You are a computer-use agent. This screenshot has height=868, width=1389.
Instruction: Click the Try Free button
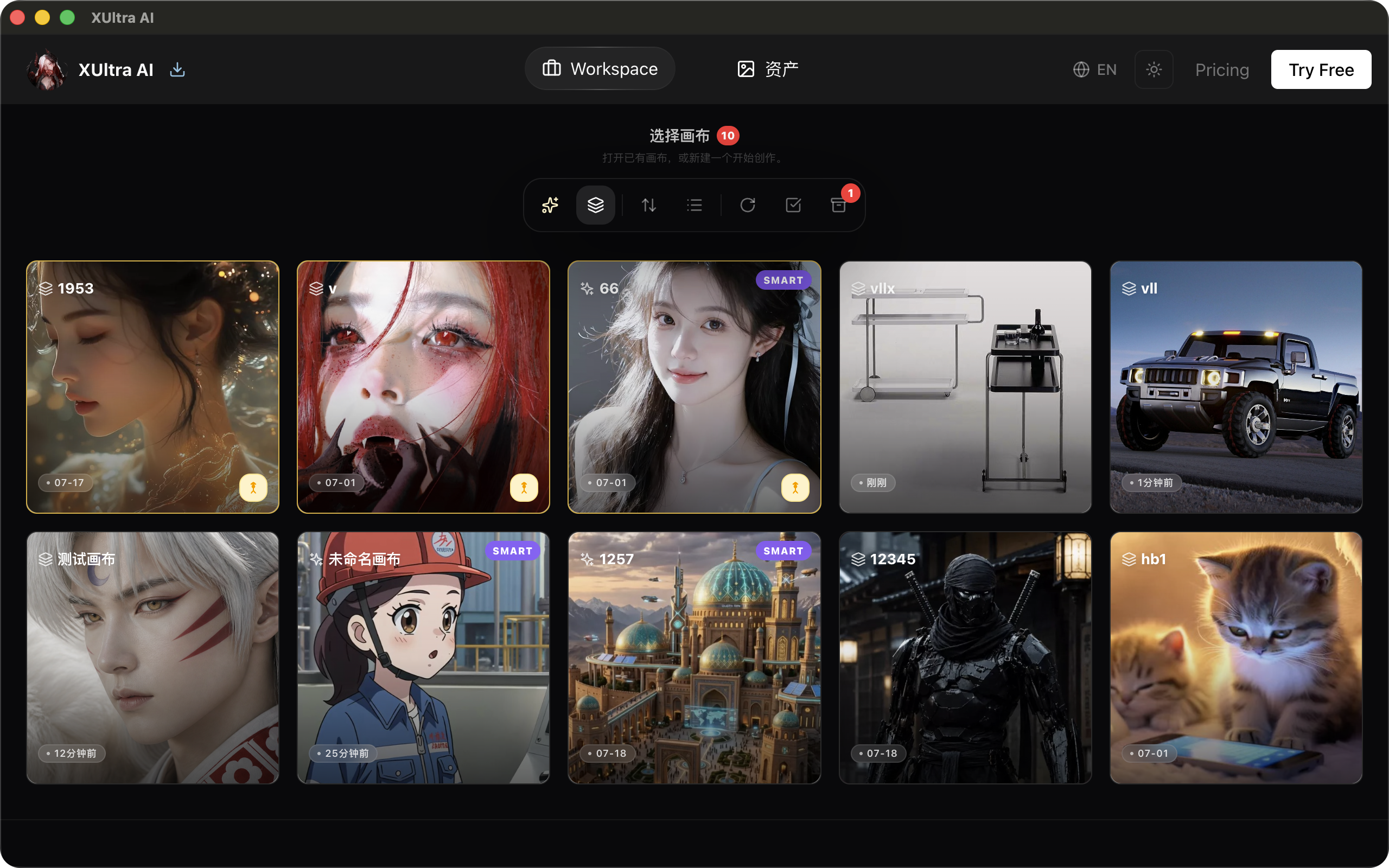point(1321,69)
